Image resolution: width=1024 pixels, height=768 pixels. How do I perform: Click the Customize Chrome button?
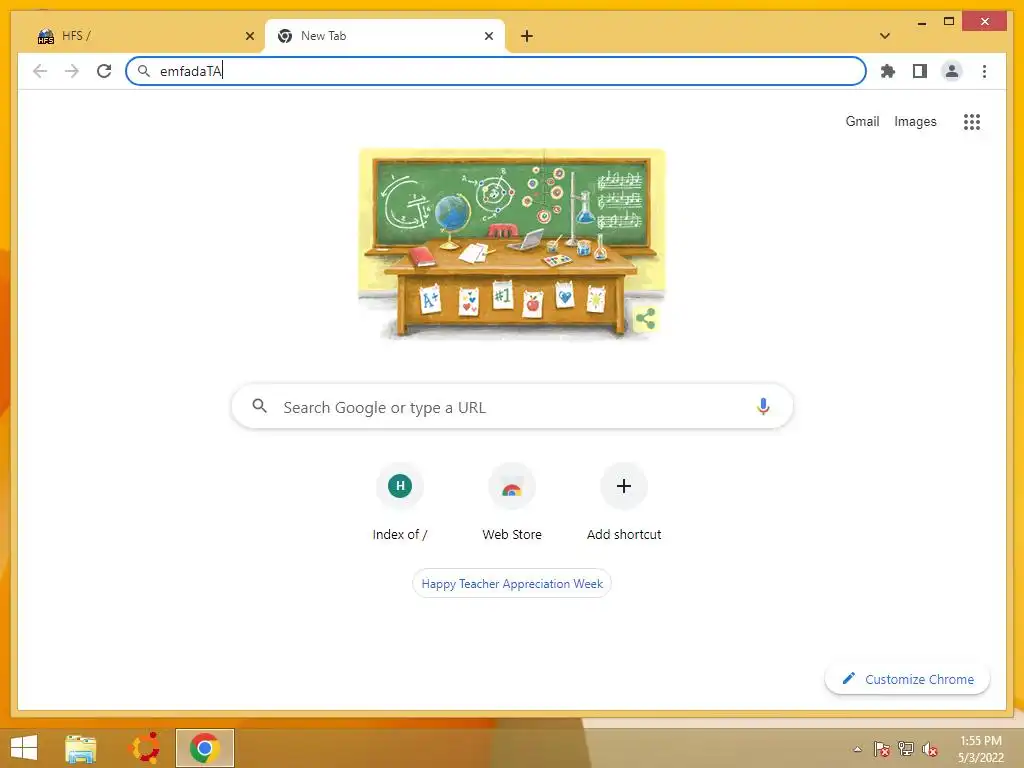[907, 679]
